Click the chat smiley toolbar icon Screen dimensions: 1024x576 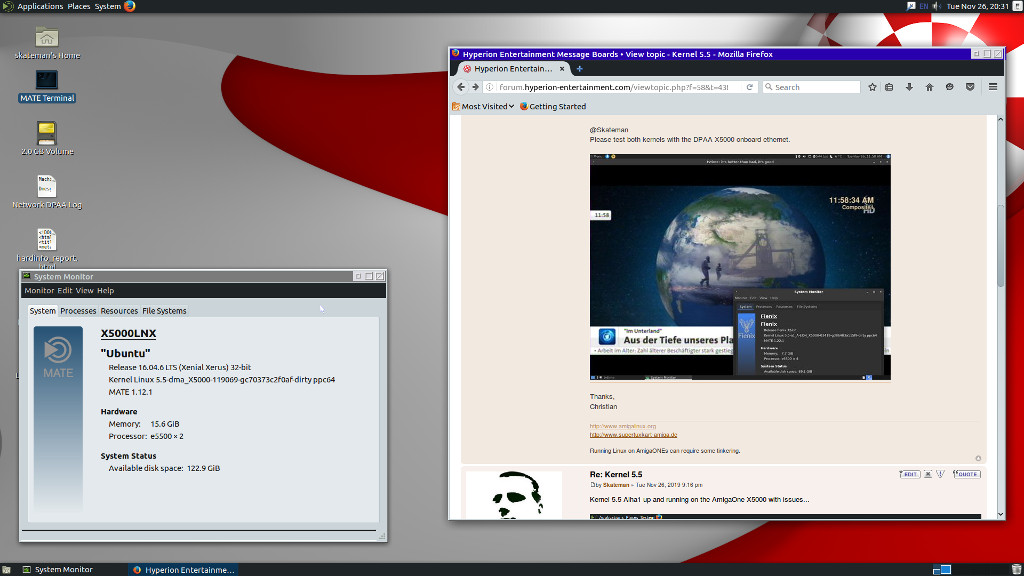tap(950, 87)
